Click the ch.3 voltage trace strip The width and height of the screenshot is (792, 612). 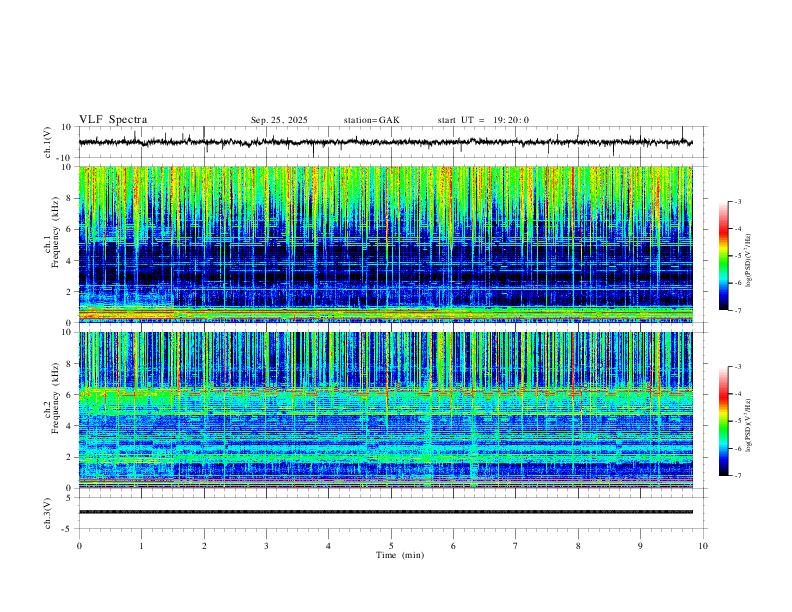click(x=385, y=512)
